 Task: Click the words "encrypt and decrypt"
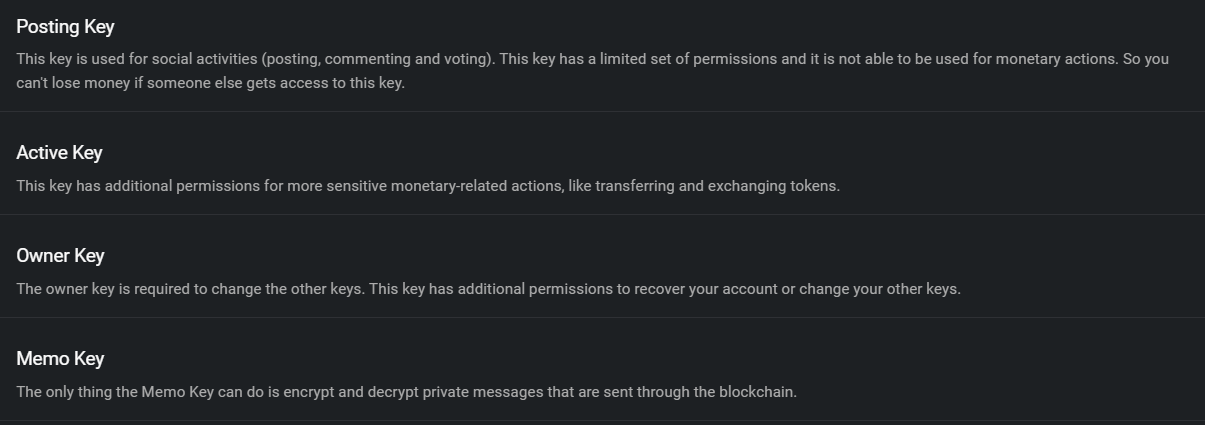[351, 392]
